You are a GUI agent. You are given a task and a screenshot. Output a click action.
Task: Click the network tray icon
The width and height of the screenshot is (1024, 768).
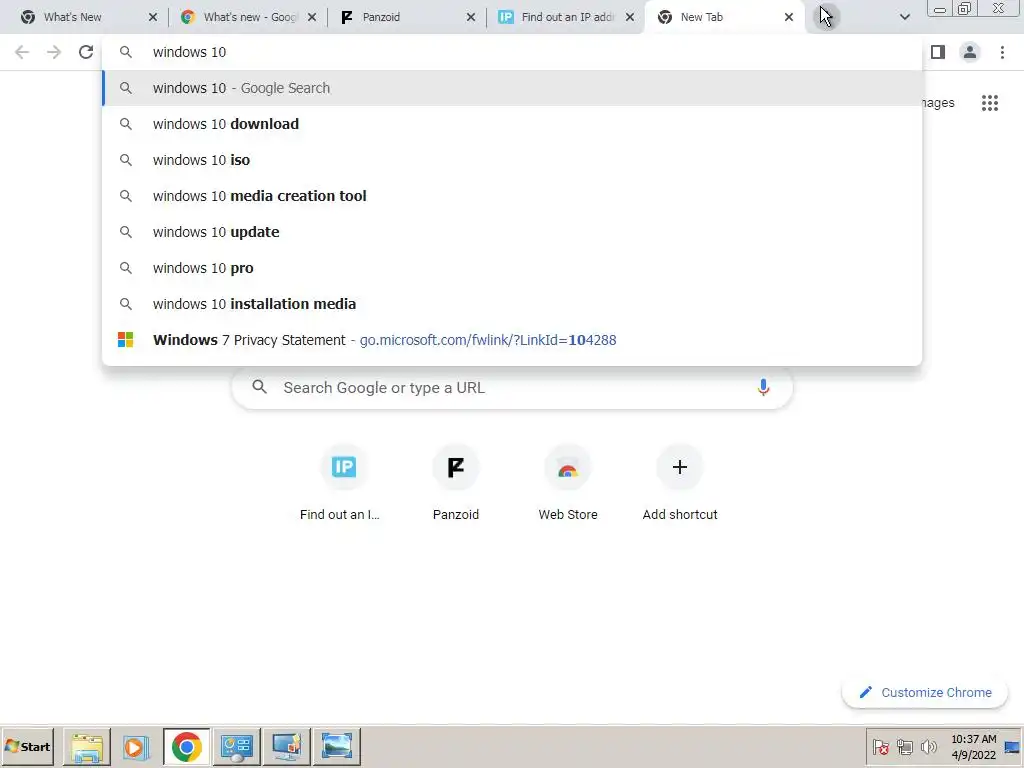click(x=904, y=746)
